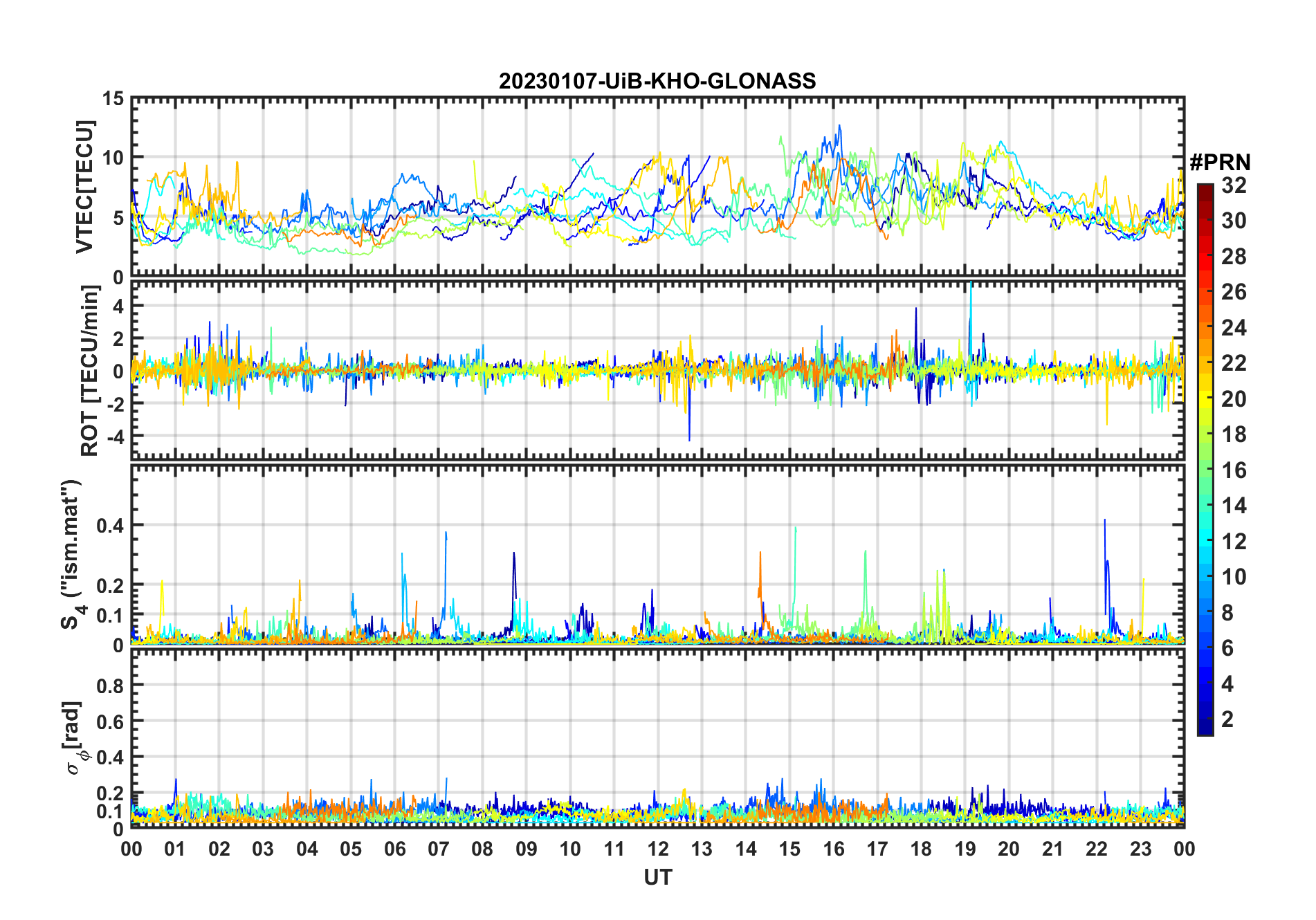This screenshot has height=920, width=1316.
Task: Select the 23 hour label on the UT axis
Action: pyautogui.click(x=1140, y=849)
